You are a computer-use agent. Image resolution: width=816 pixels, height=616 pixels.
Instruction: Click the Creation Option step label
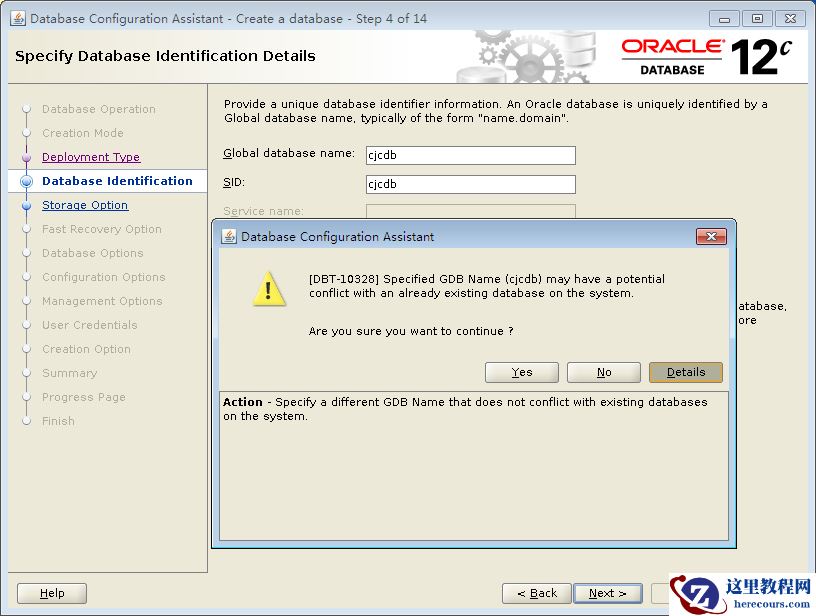click(x=86, y=349)
